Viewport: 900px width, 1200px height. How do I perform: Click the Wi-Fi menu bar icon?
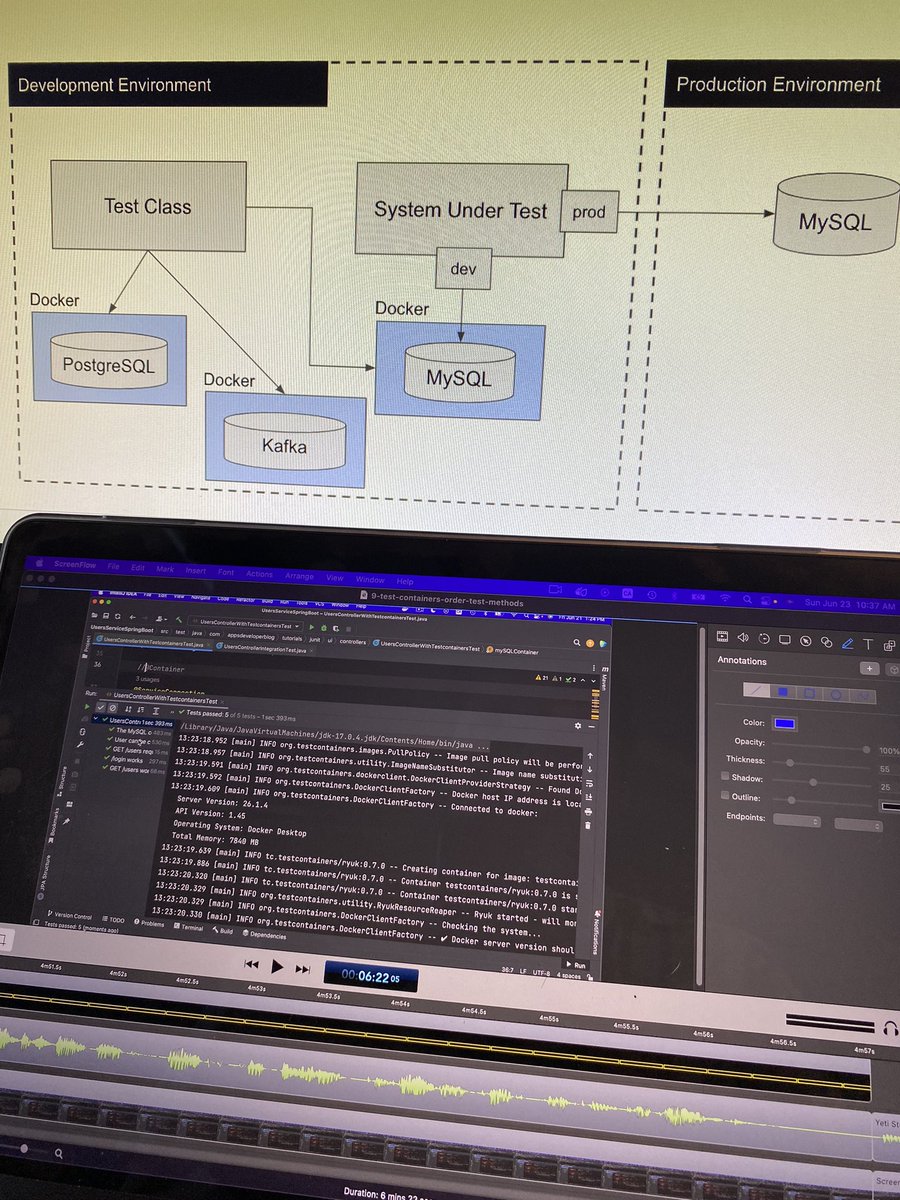tap(725, 598)
